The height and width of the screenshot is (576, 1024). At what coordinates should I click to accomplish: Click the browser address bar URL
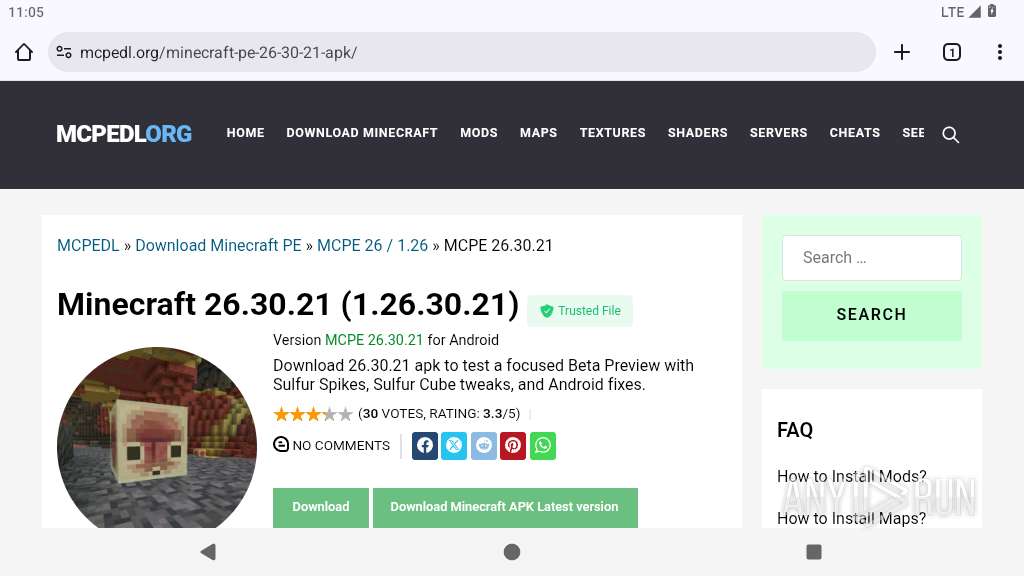[218, 52]
